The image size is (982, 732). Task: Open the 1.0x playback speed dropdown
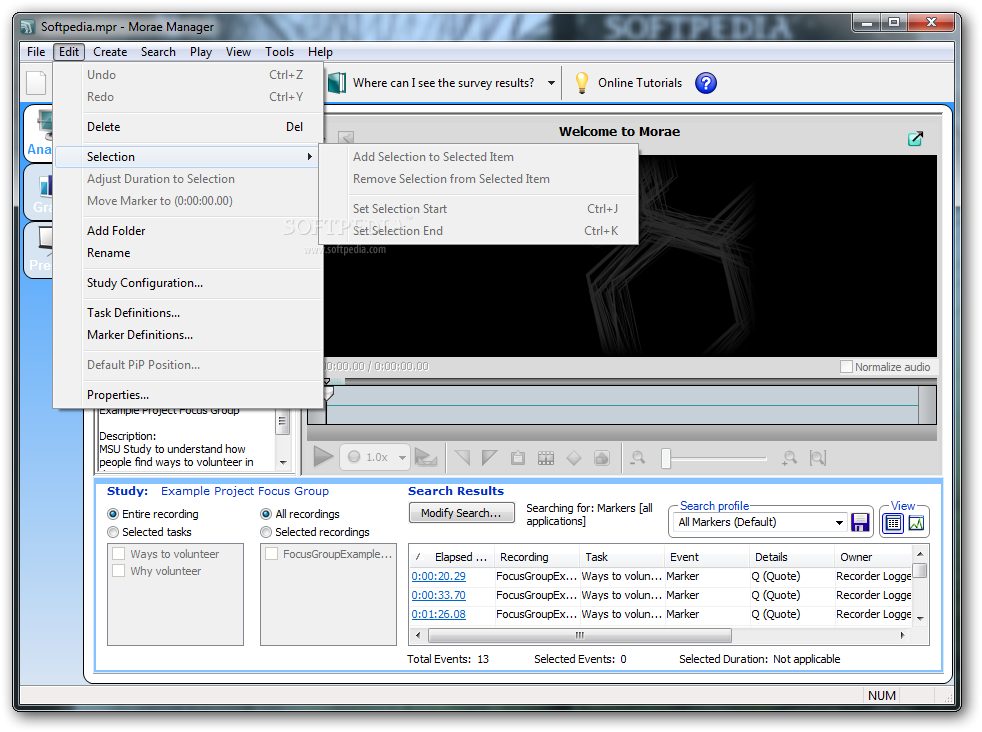pos(401,458)
